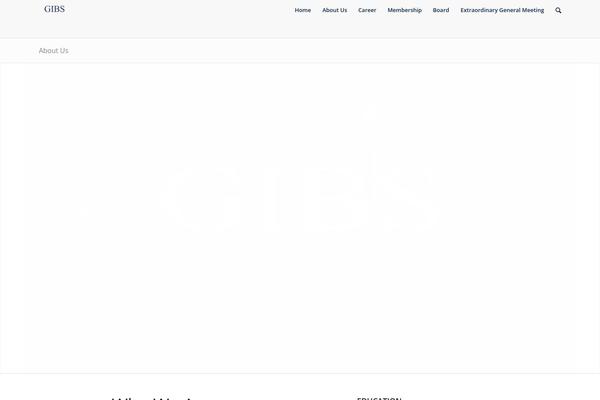Open the Membership menu item

point(404,10)
